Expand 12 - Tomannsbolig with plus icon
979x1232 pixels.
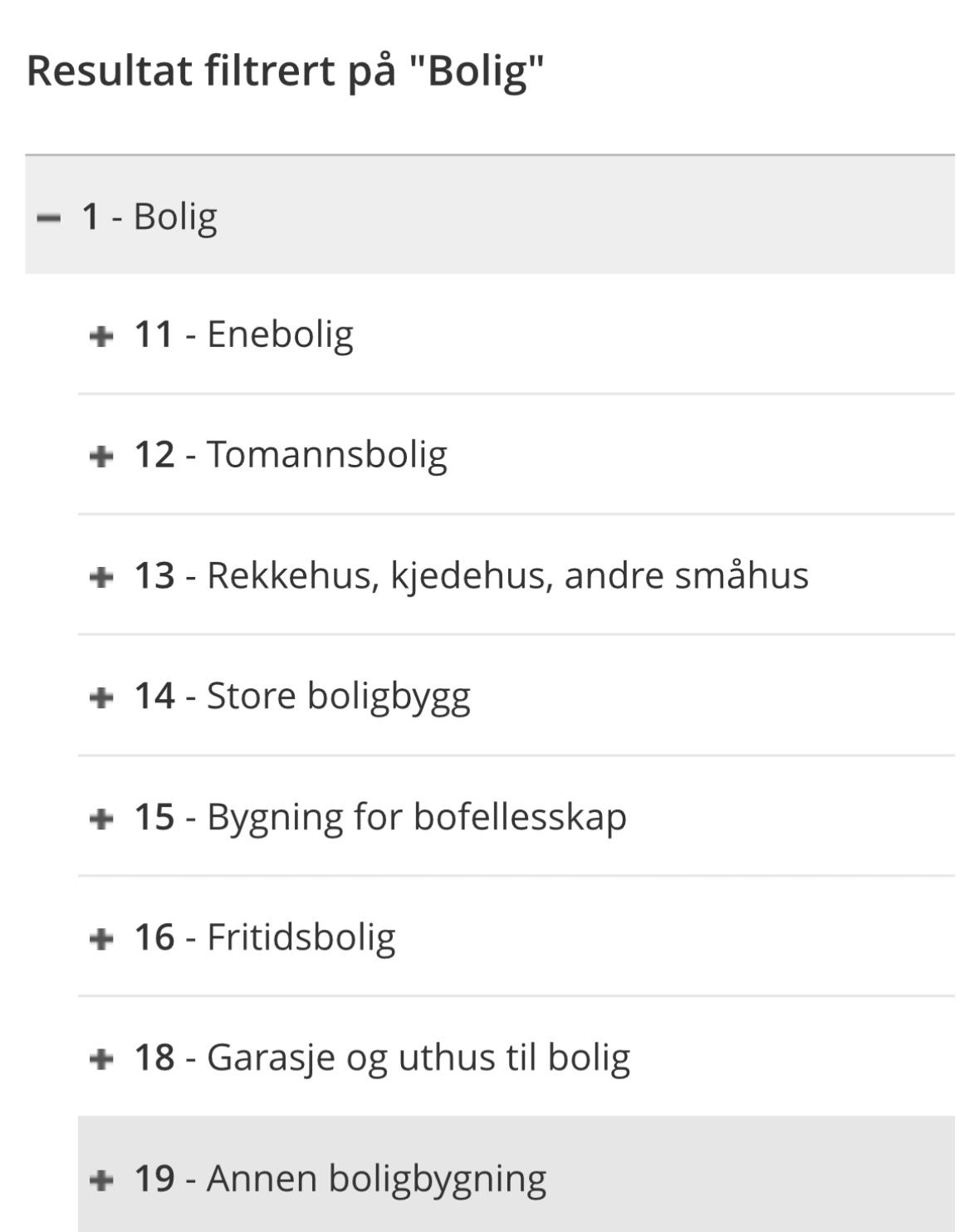tap(100, 456)
